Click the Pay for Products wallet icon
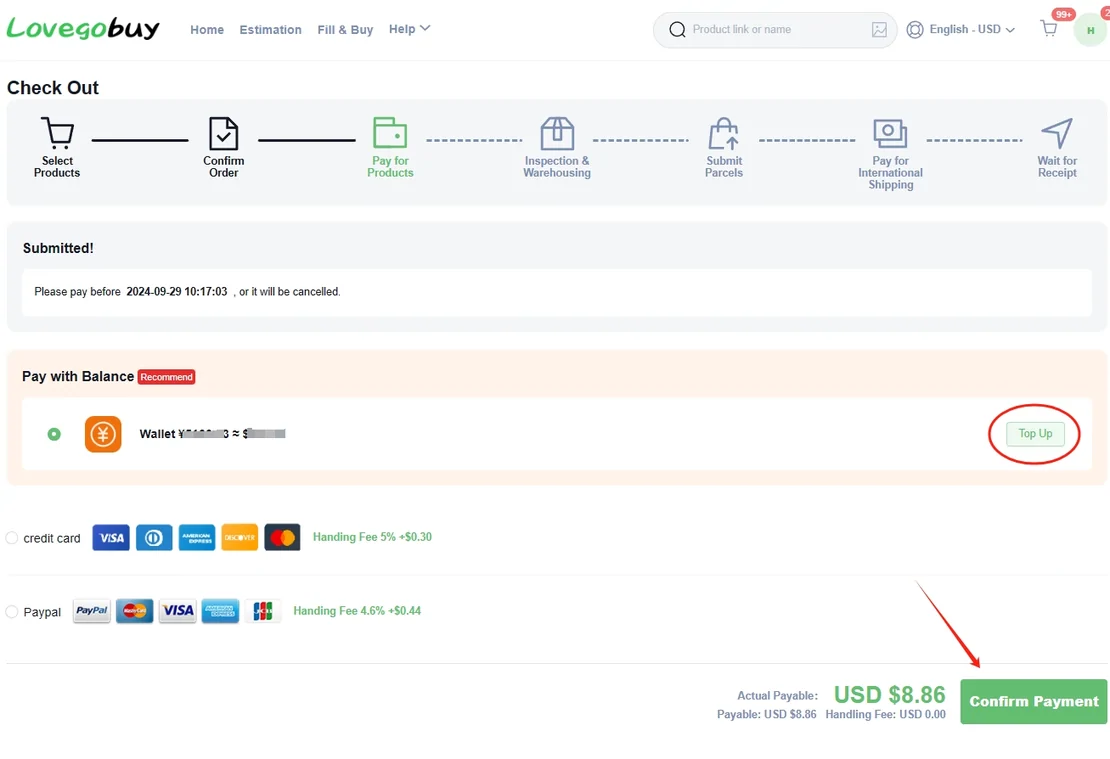Screen dimensions: 1110x759 pyautogui.click(x=390, y=133)
